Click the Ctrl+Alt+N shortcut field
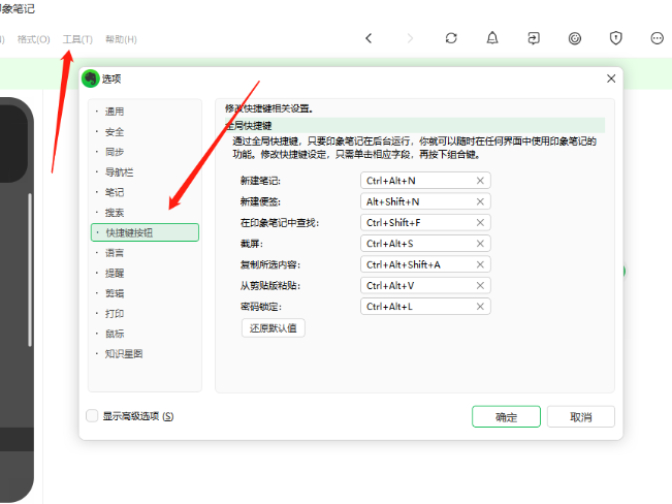Image resolution: width=672 pixels, height=504 pixels. click(x=425, y=181)
